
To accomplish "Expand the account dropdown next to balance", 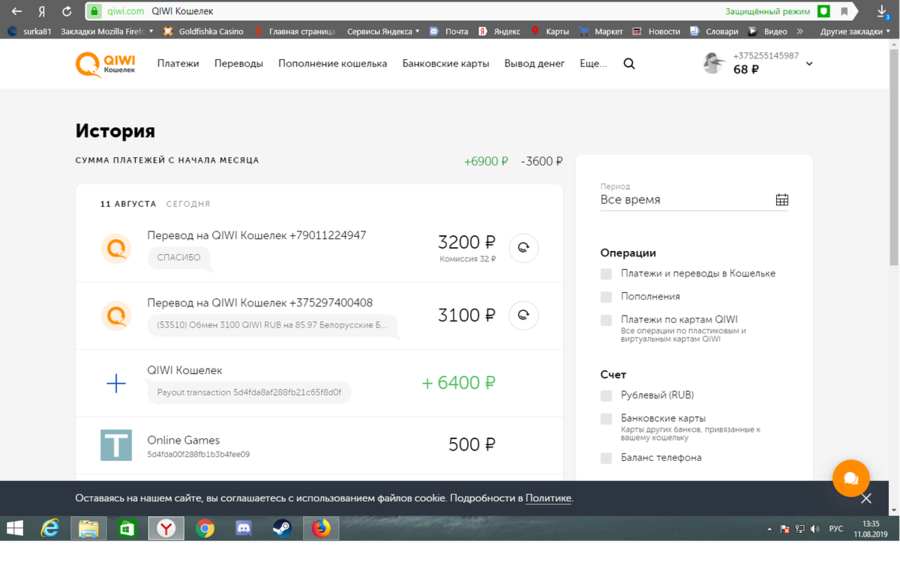I will (809, 64).
